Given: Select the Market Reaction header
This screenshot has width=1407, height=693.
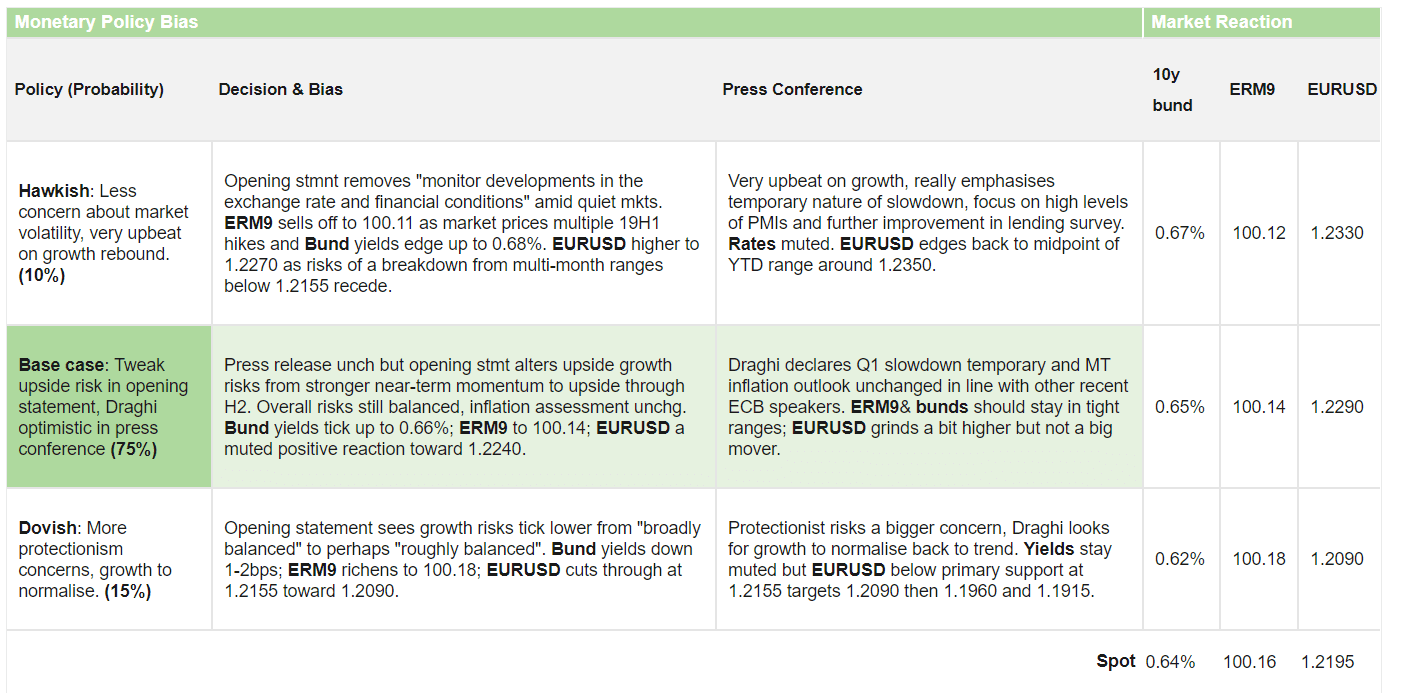Looking at the screenshot, I should (x=1221, y=22).
